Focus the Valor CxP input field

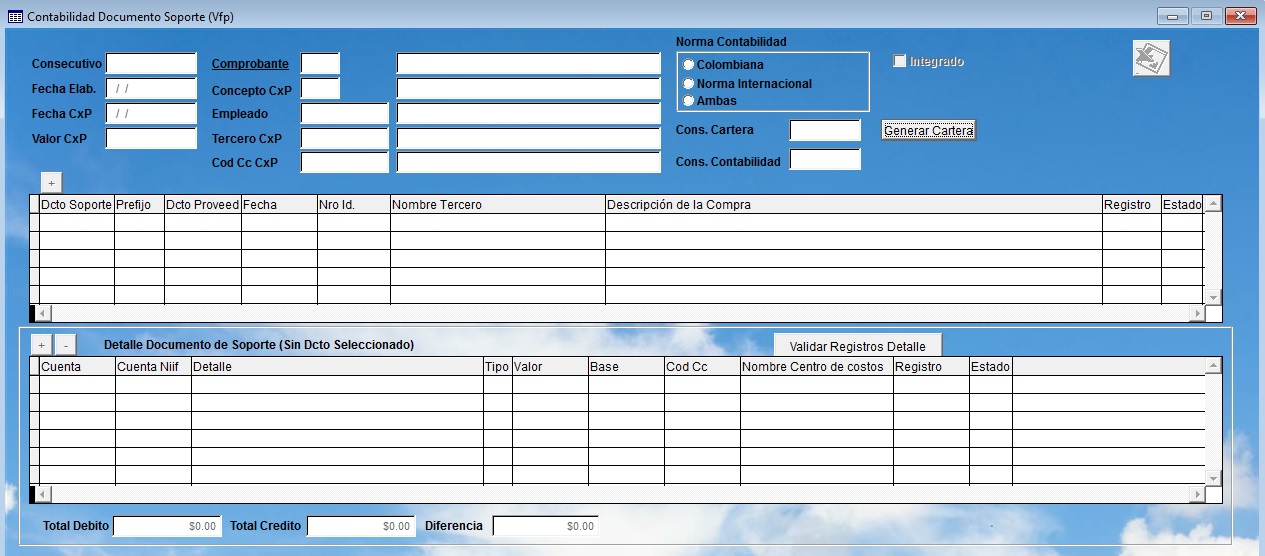click(151, 138)
